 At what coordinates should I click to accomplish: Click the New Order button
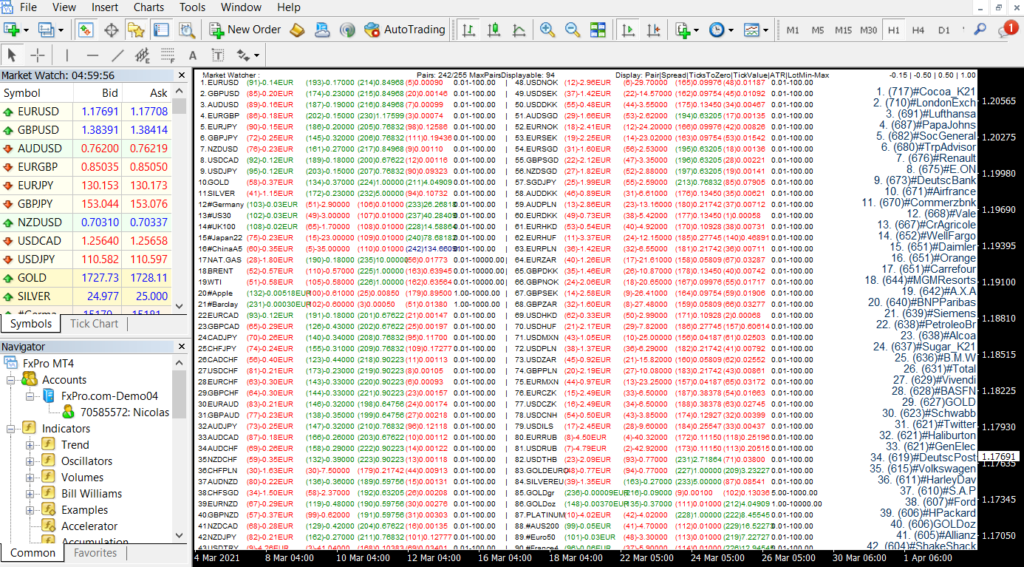(245, 29)
